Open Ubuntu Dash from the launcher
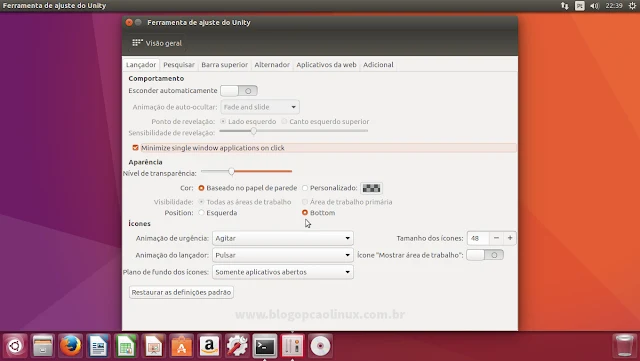 [15, 346]
